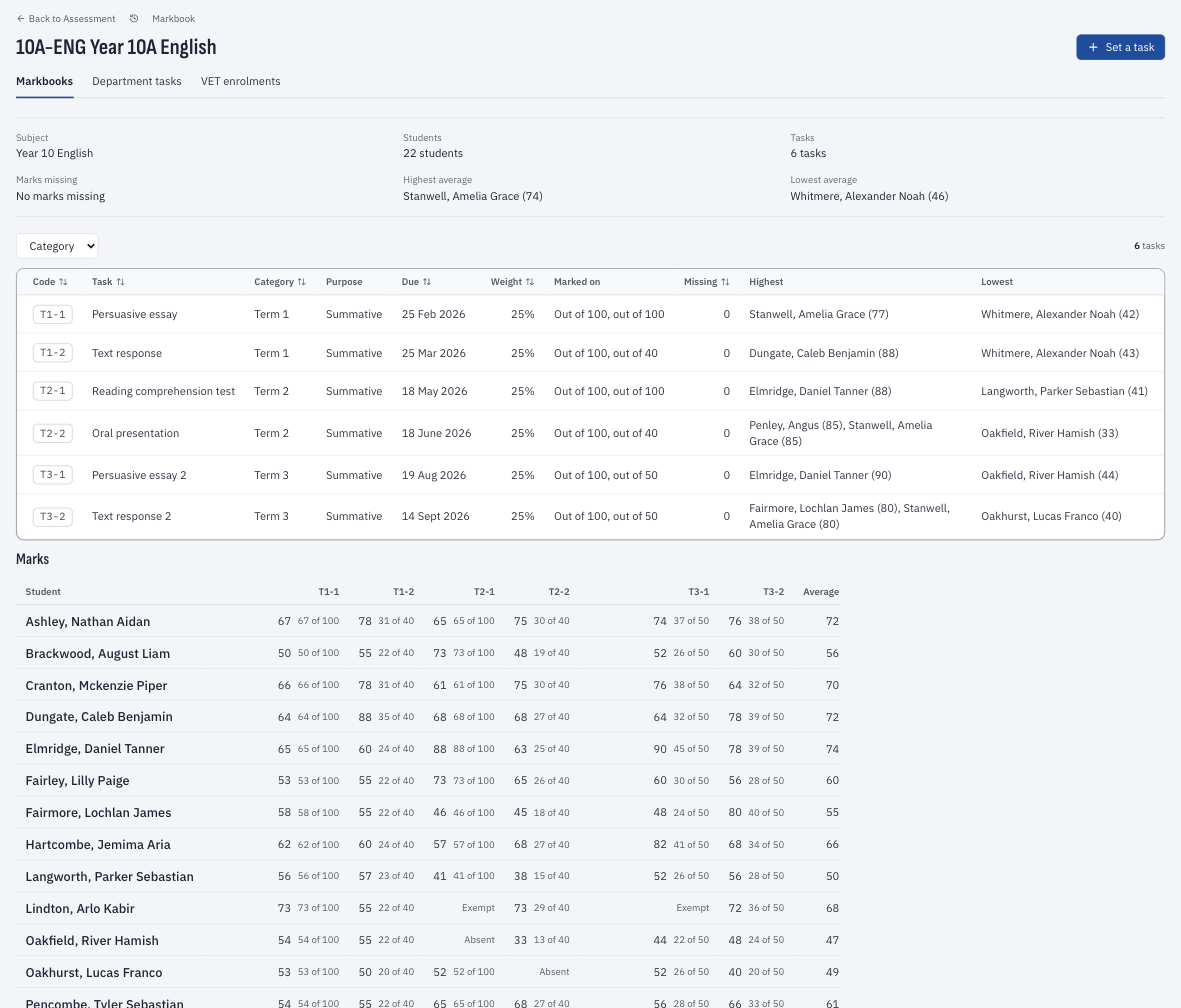The width and height of the screenshot is (1181, 1008).
Task: Select the T2-2 task code badge
Action: tap(53, 433)
